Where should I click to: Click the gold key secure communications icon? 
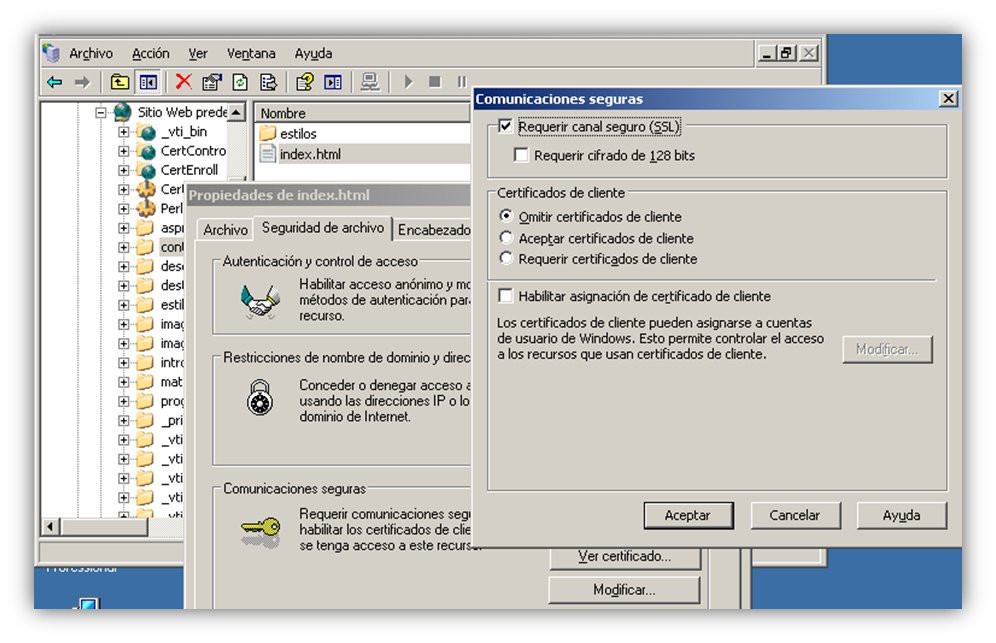[260, 531]
